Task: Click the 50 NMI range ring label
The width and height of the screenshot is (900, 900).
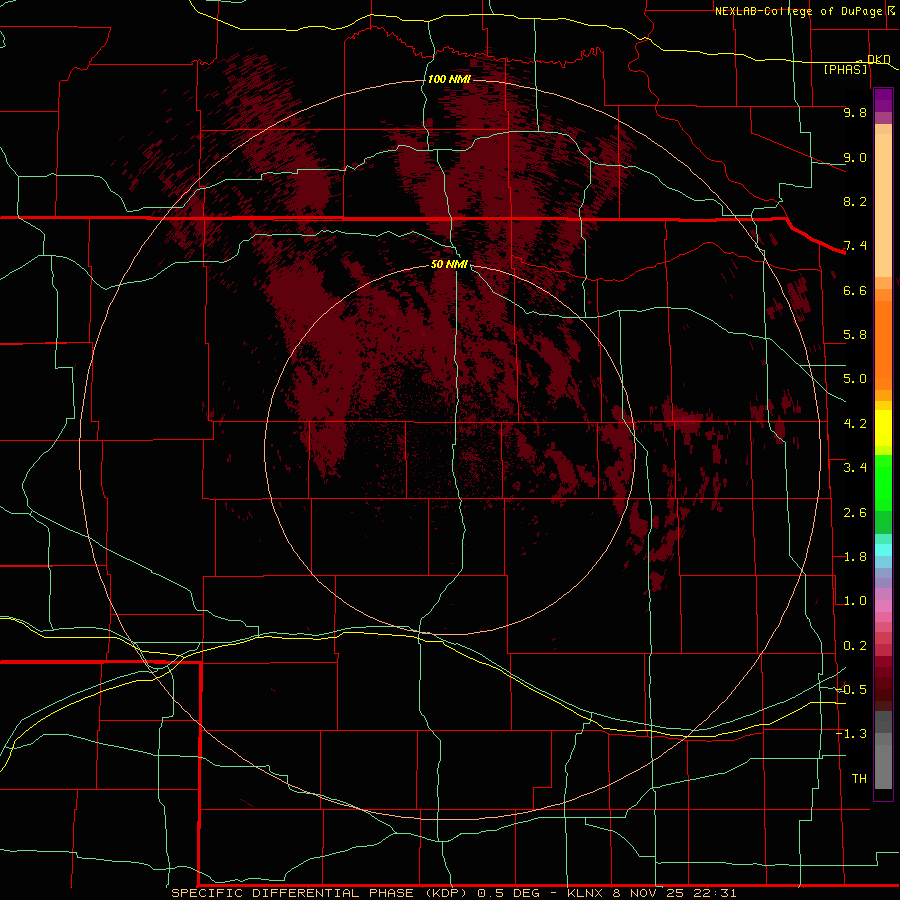Action: coord(449,264)
